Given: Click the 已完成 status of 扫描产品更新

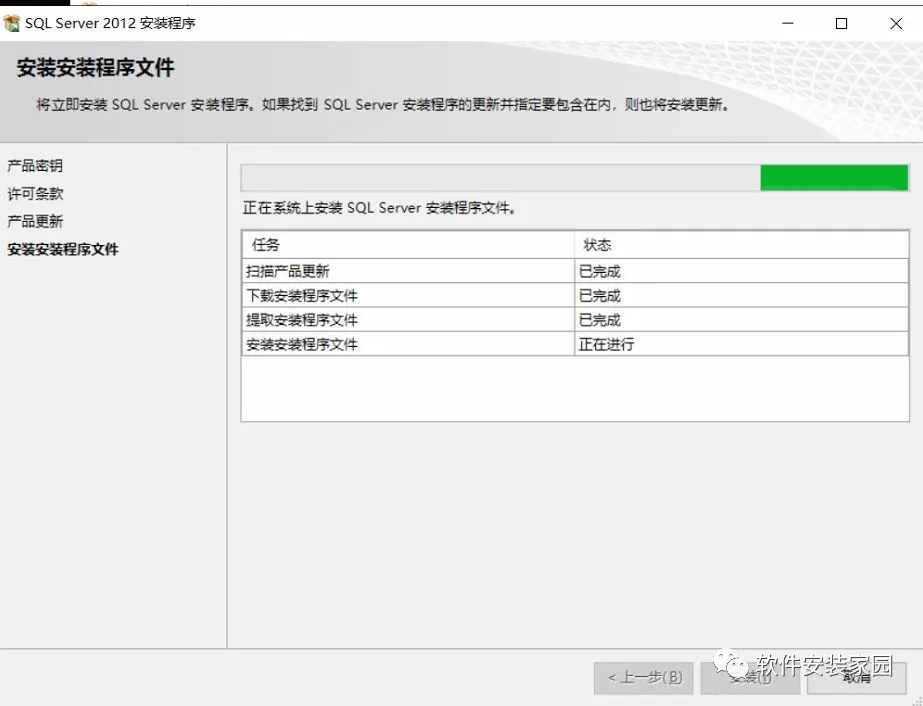Looking at the screenshot, I should (x=741, y=271).
